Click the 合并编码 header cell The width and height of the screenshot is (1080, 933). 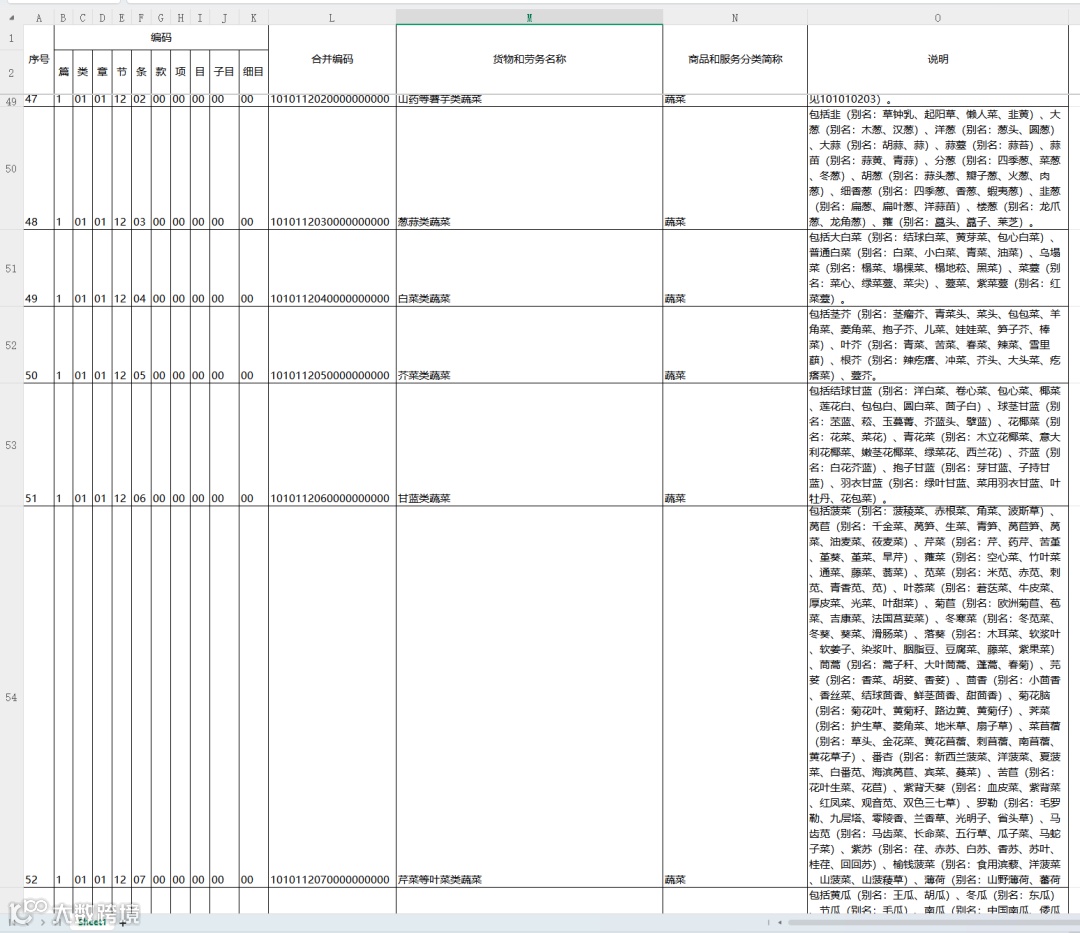(x=332, y=59)
